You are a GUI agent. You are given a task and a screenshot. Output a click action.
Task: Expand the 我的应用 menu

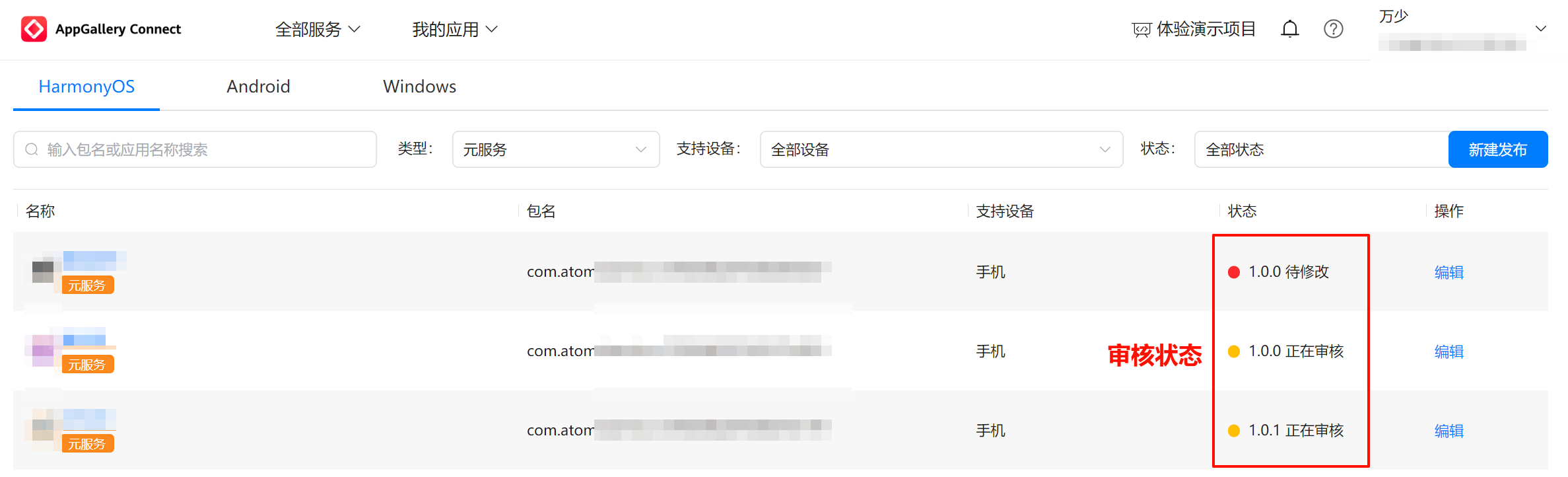pyautogui.click(x=455, y=30)
